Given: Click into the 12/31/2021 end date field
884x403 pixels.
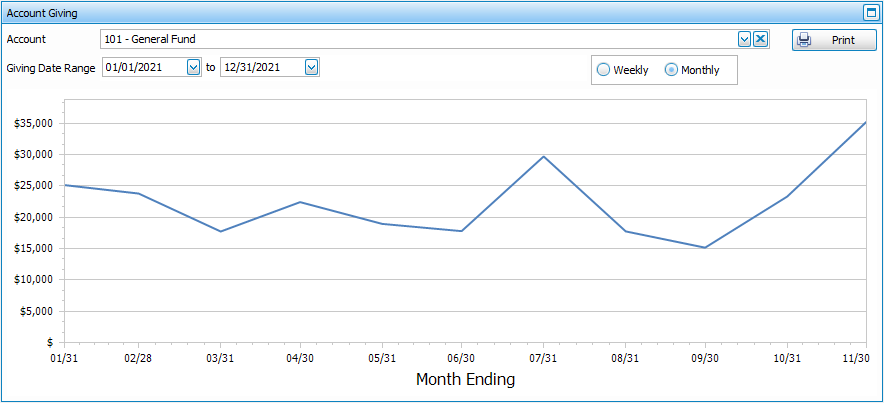Looking at the screenshot, I should click(x=261, y=67).
